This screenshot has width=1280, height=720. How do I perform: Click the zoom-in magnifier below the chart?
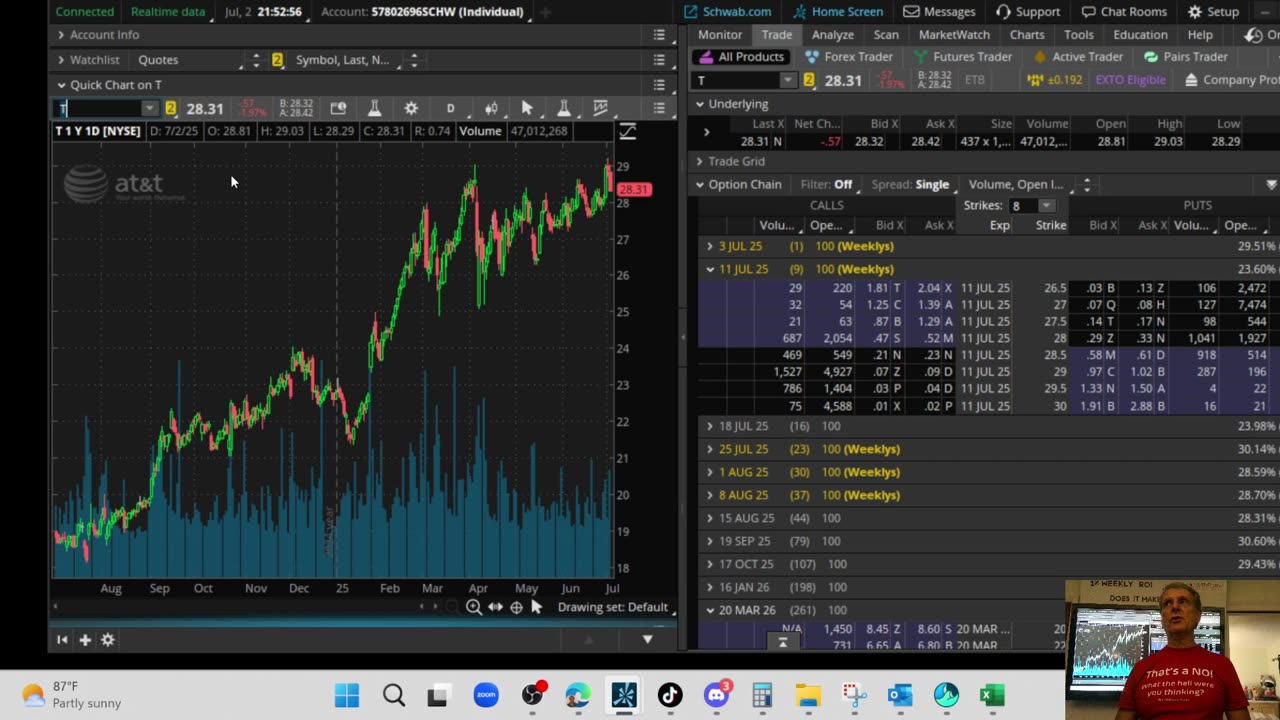474,607
